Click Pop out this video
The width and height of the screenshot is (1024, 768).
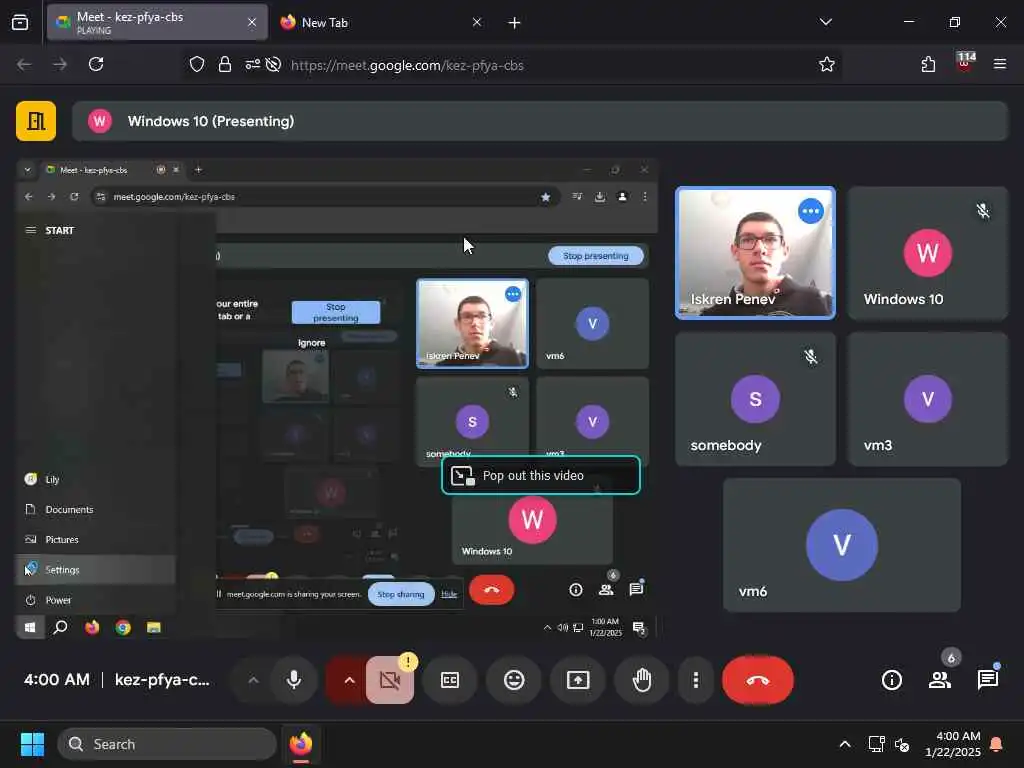[x=541, y=475]
